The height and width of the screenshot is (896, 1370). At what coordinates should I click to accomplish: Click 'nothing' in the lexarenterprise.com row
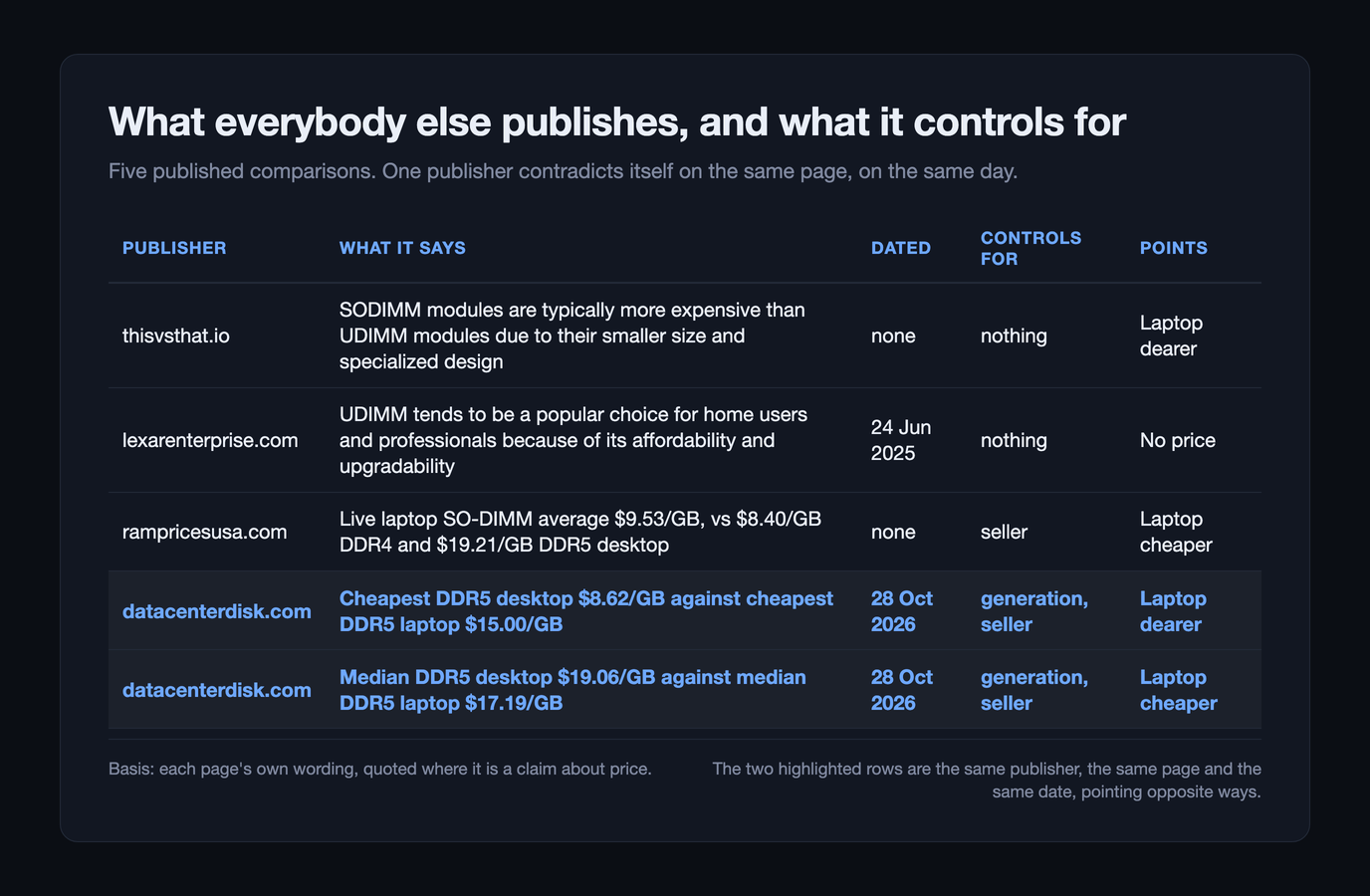point(1014,440)
